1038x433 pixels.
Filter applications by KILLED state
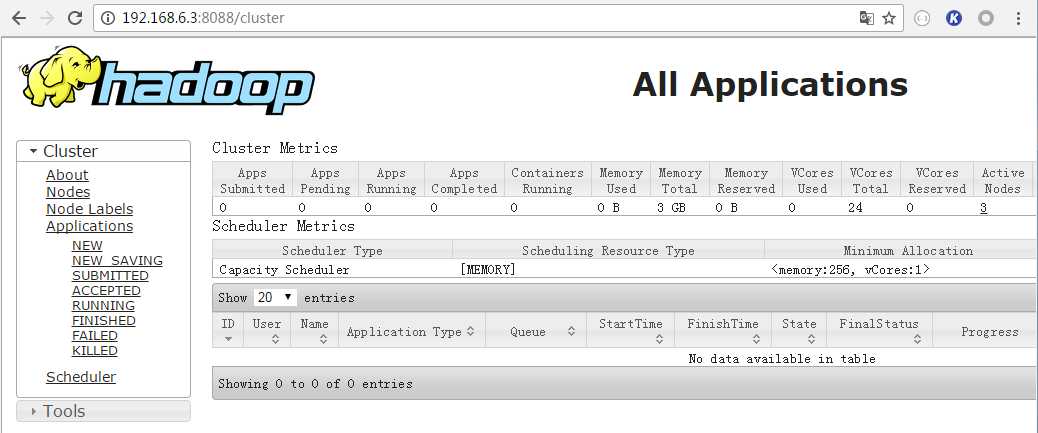[x=95, y=351]
